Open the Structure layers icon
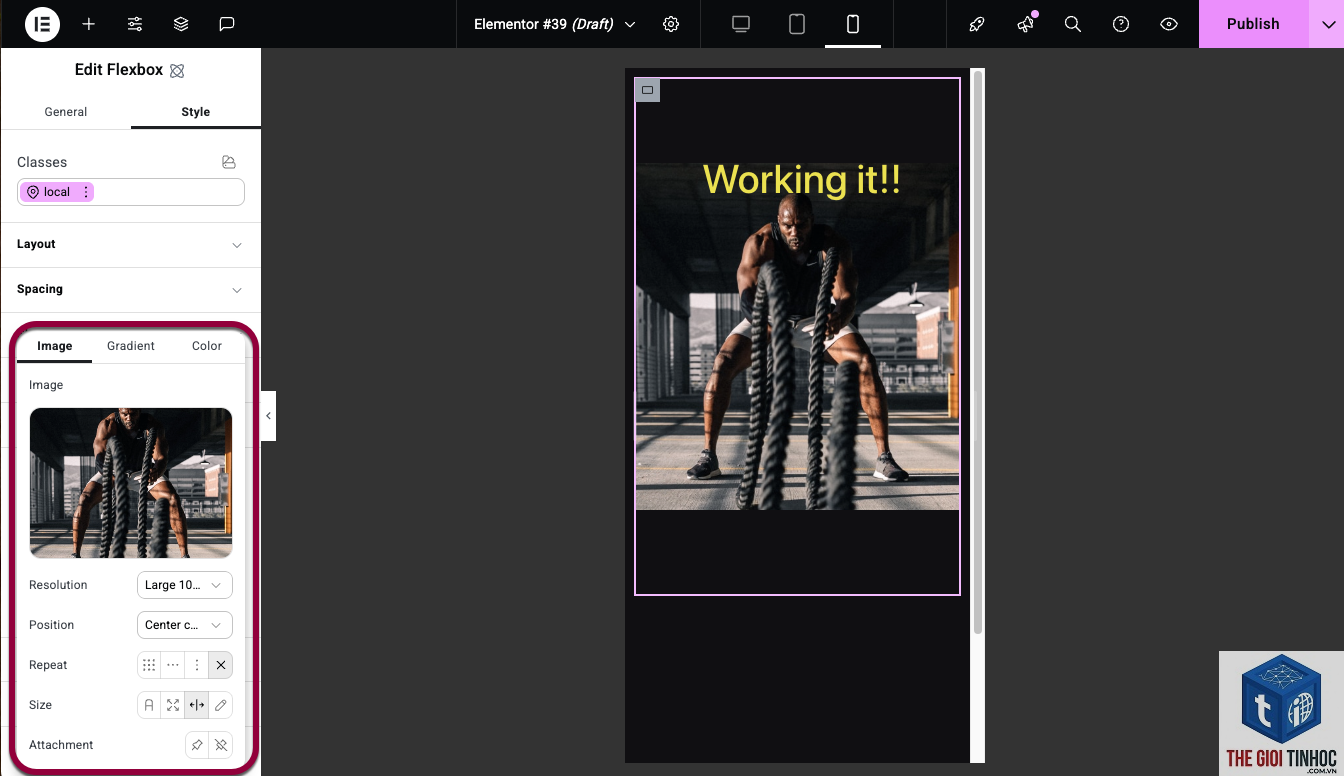The width and height of the screenshot is (1344, 776). [x=181, y=24]
